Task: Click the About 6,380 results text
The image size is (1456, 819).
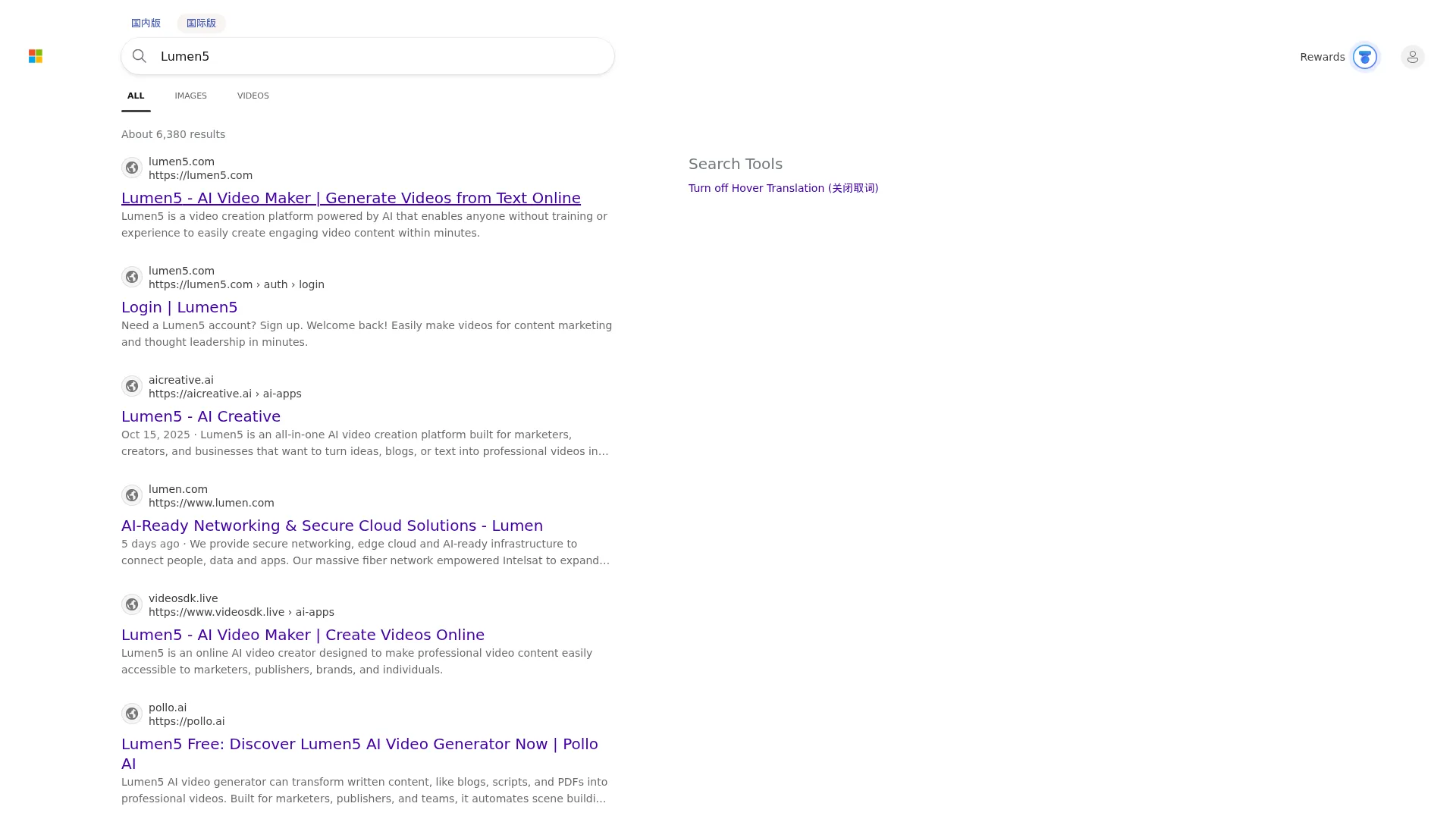Action: click(173, 134)
